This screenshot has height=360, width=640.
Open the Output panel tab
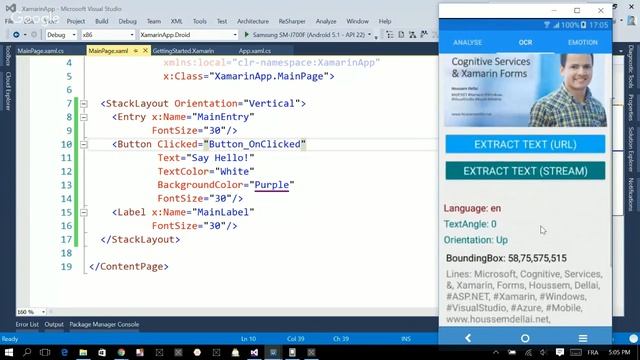pos(54,324)
